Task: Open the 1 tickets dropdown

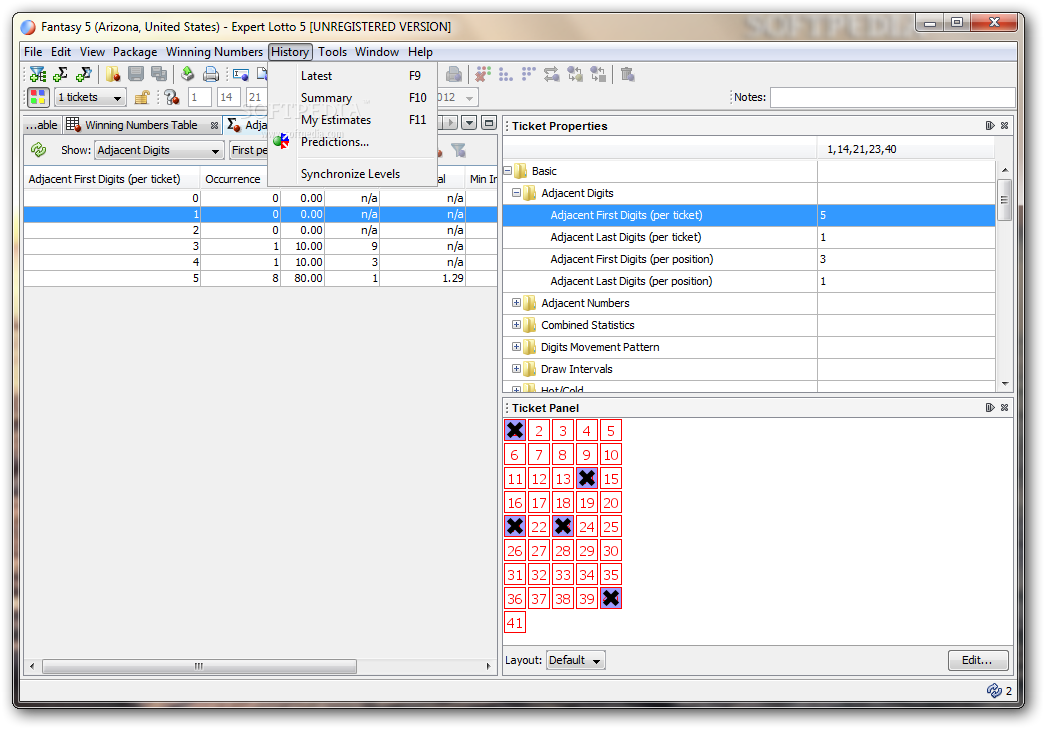Action: coord(90,97)
